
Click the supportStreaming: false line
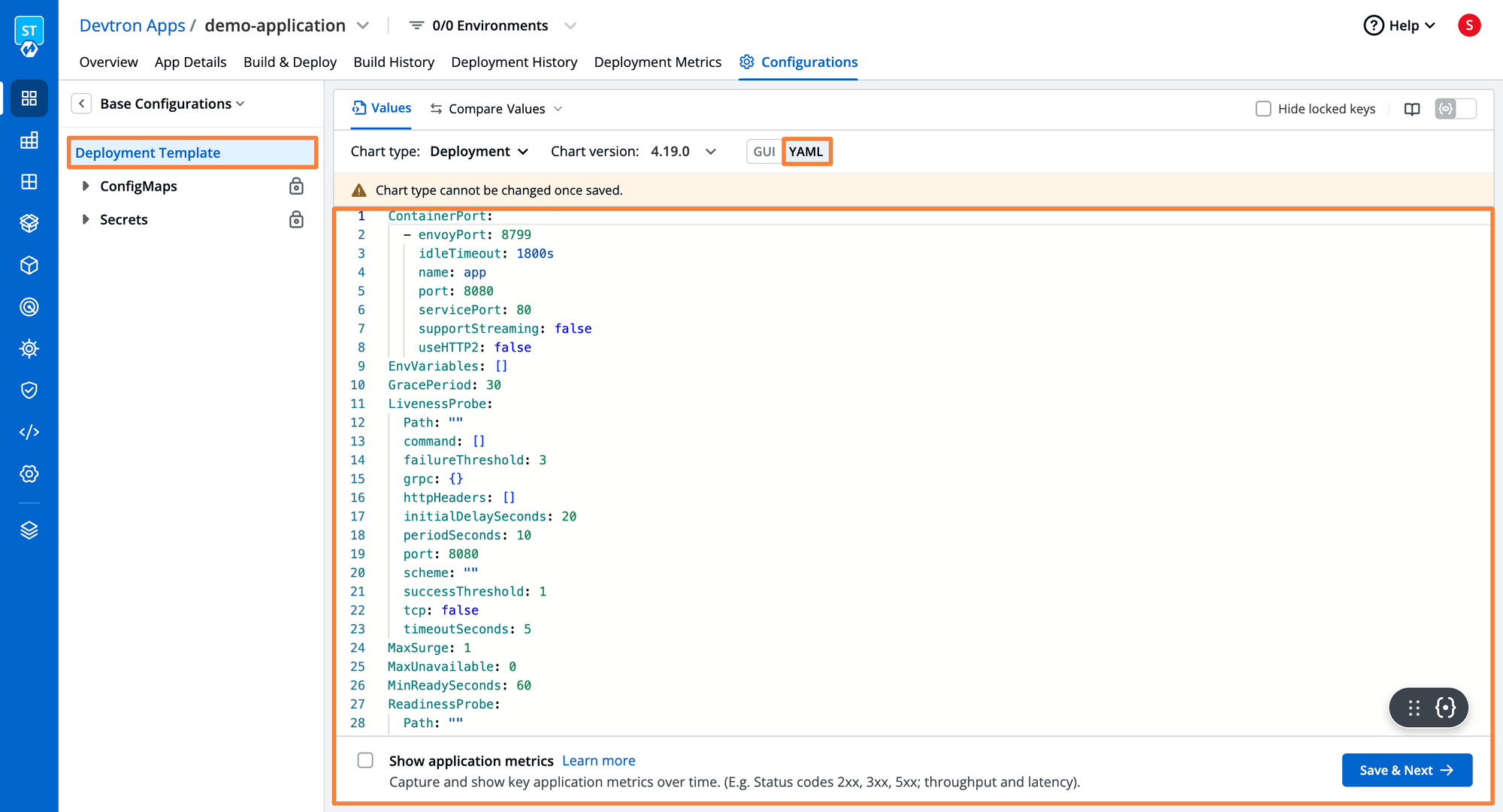pyautogui.click(x=505, y=328)
